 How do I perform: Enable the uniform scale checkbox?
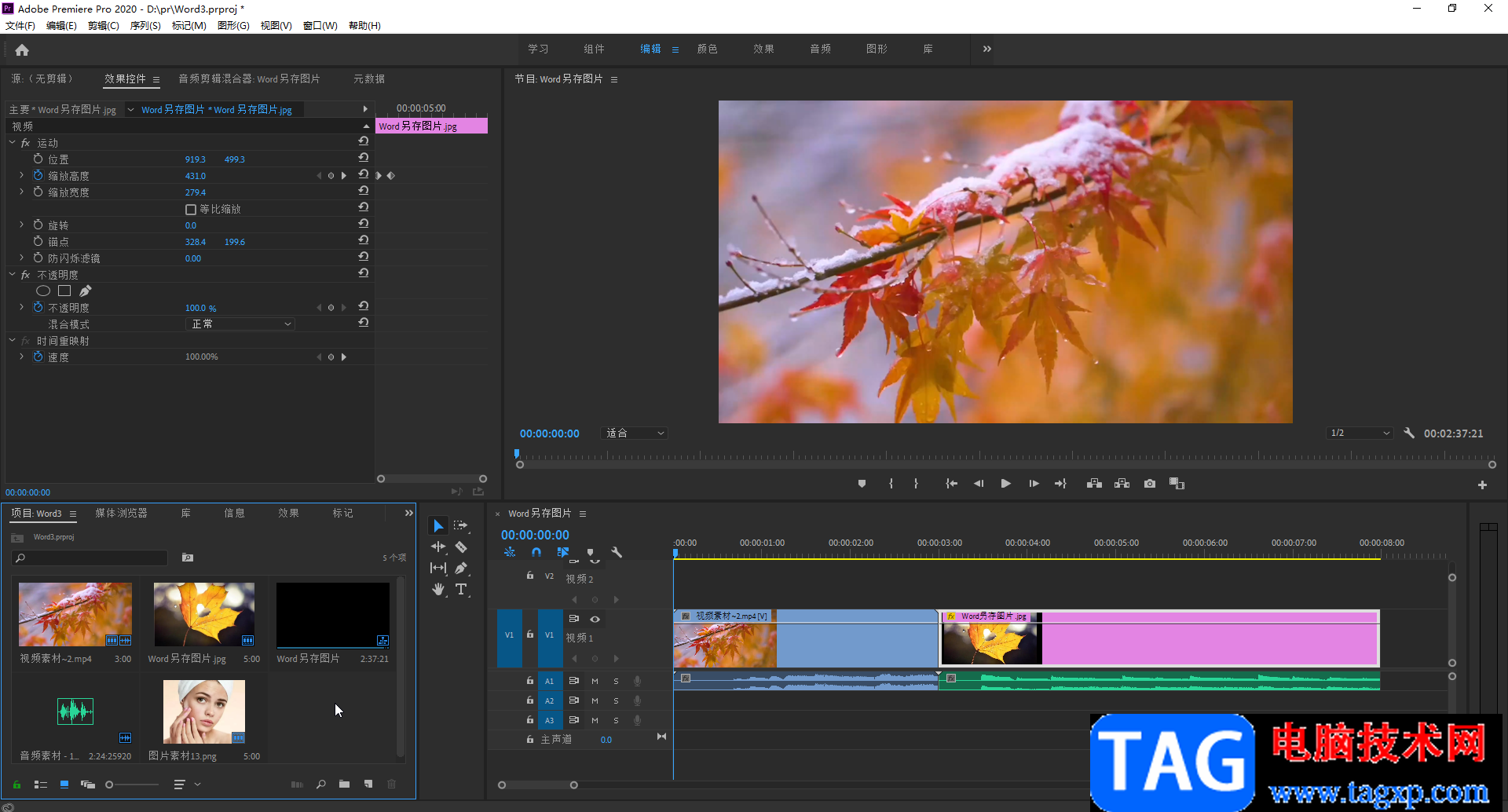(x=191, y=210)
